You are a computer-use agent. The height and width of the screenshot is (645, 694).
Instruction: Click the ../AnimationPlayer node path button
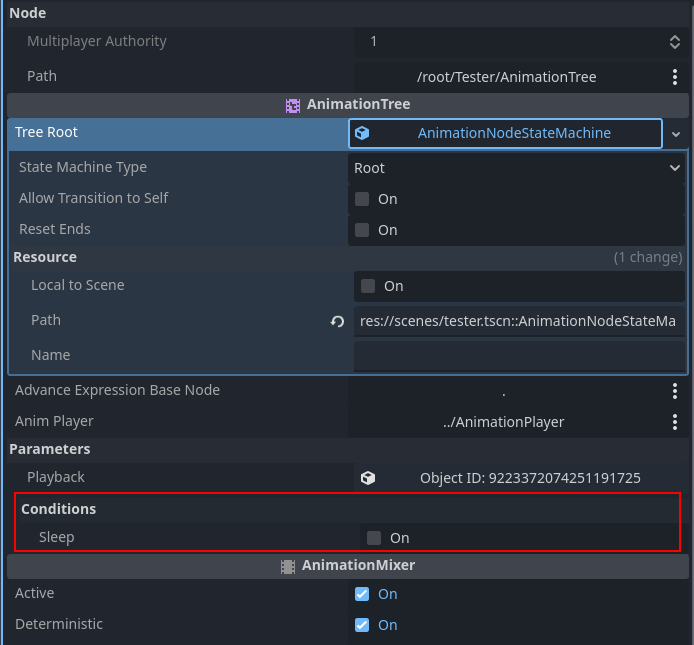pos(503,422)
